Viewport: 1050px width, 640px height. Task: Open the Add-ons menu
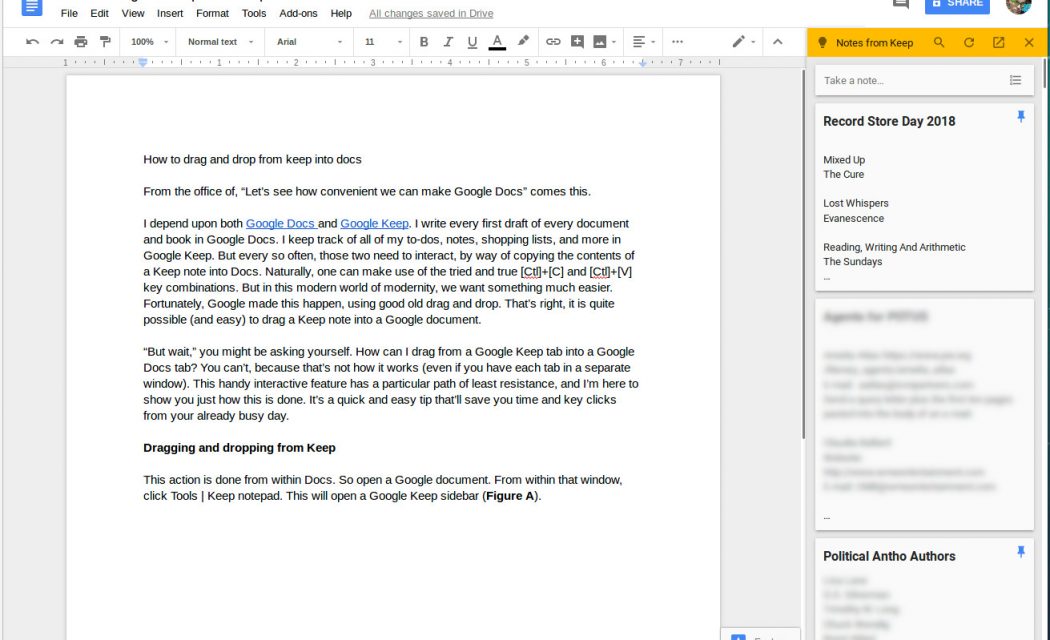(x=298, y=13)
